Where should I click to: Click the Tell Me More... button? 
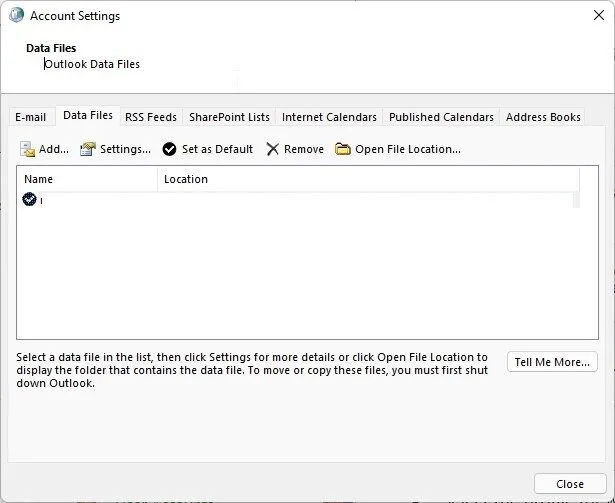[x=552, y=362]
